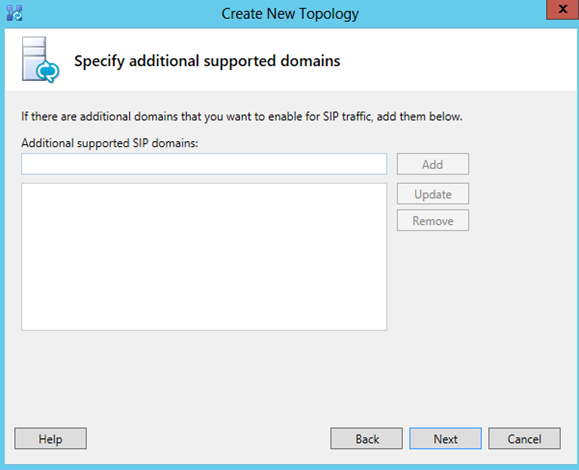Focus the additional SIP domains text field
Screen dimensions: 579x470
(x=204, y=164)
